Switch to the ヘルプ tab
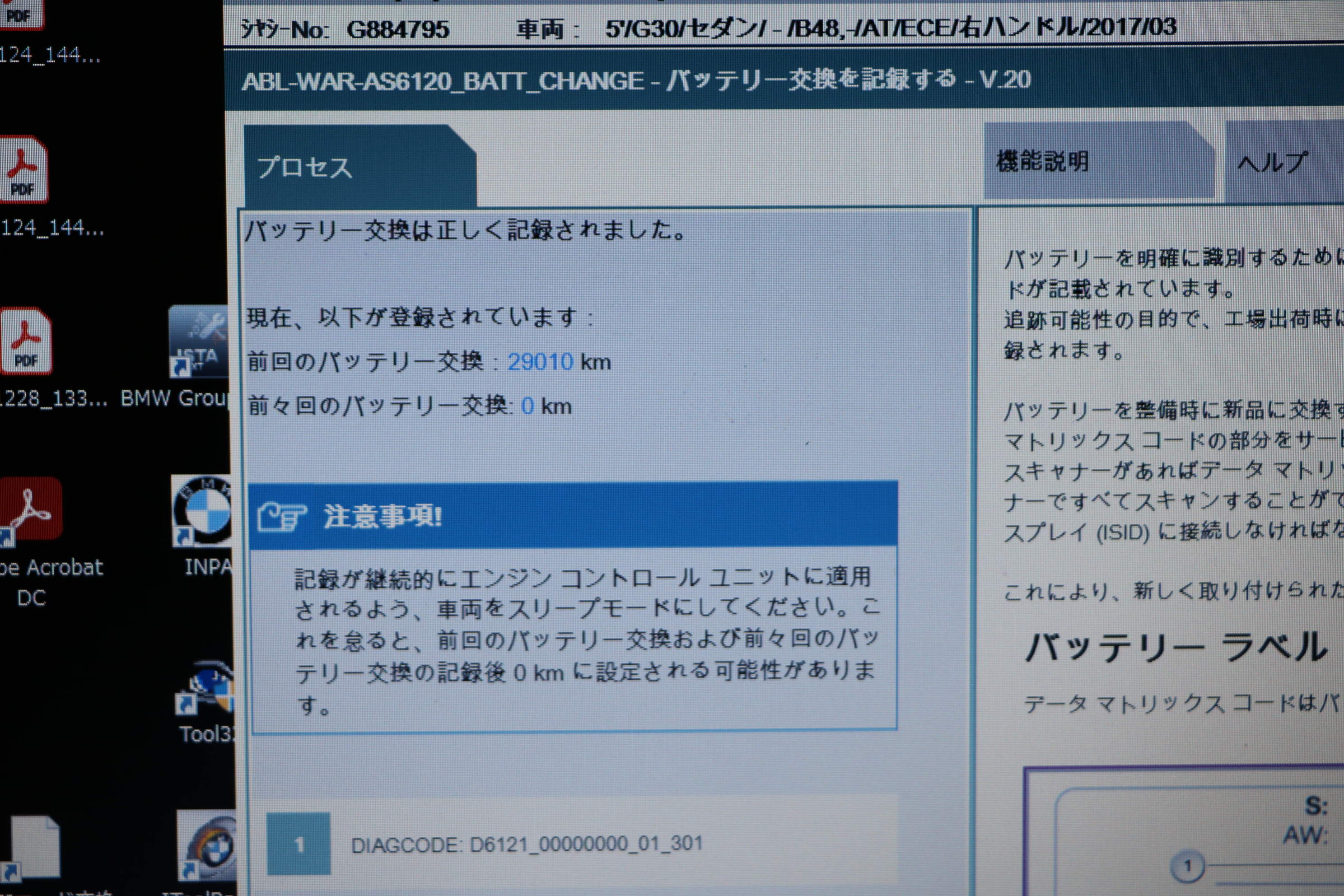The width and height of the screenshot is (1344, 896). [x=1284, y=162]
